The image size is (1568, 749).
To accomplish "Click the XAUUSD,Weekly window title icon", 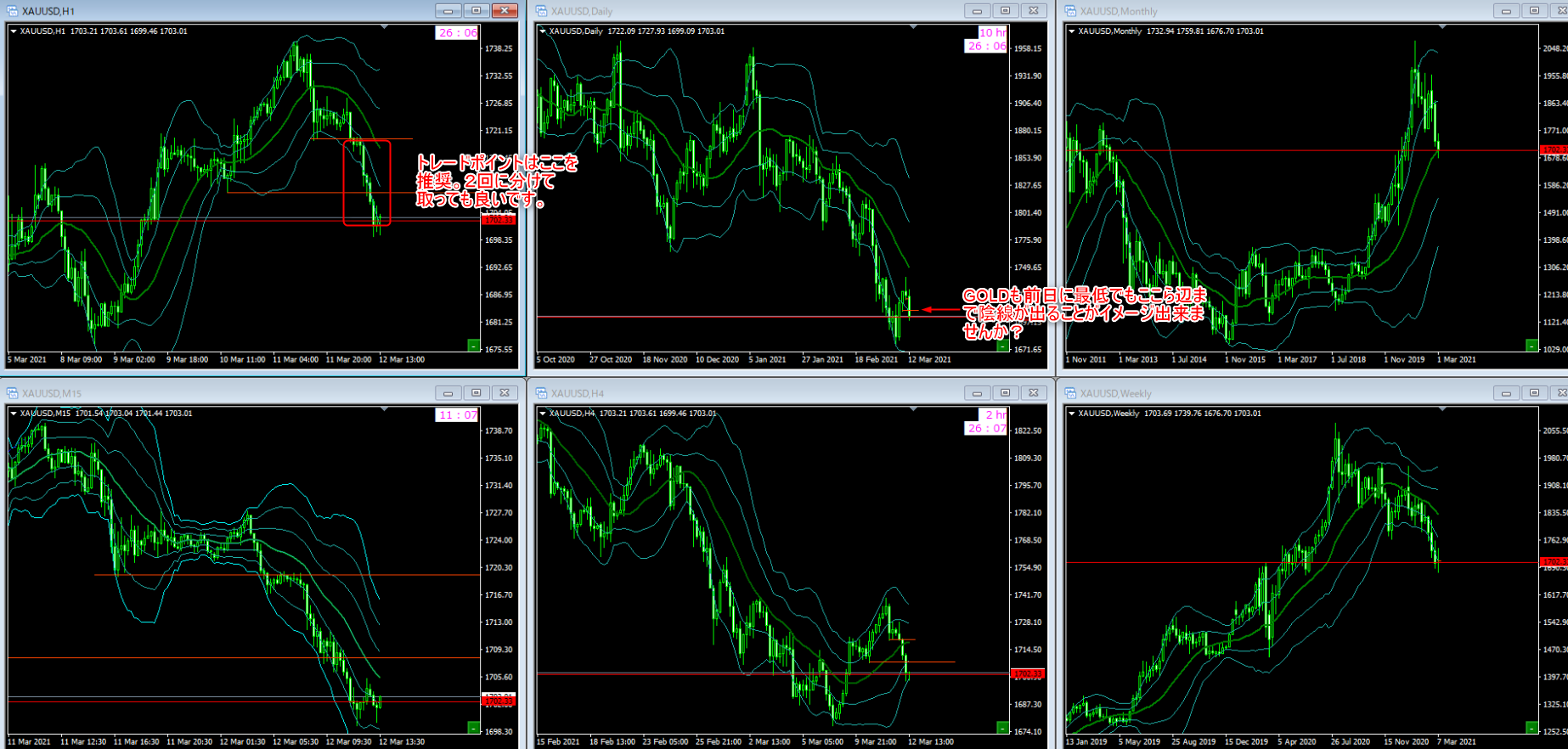I will [x=1070, y=393].
